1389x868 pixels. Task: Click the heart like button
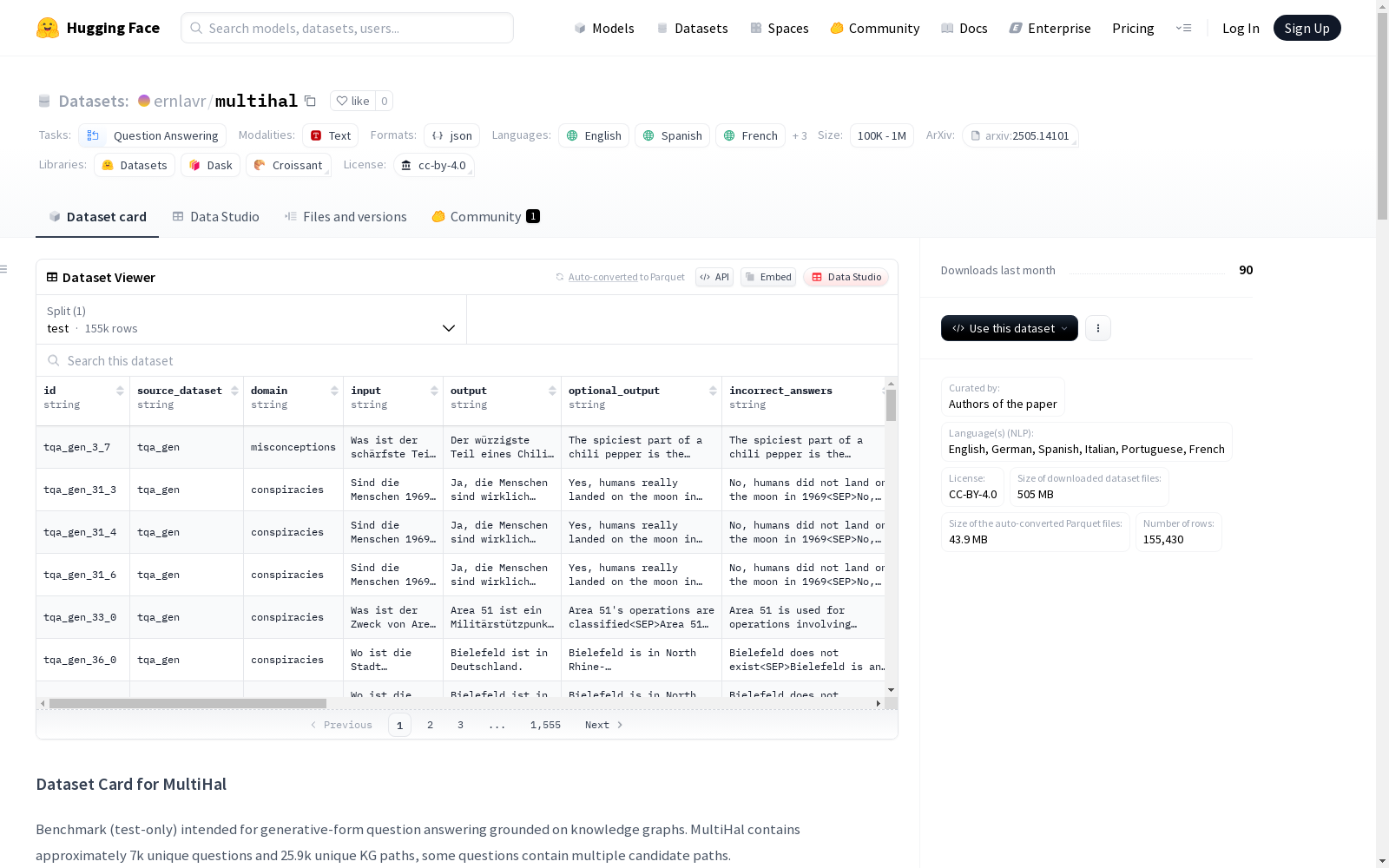click(x=352, y=101)
